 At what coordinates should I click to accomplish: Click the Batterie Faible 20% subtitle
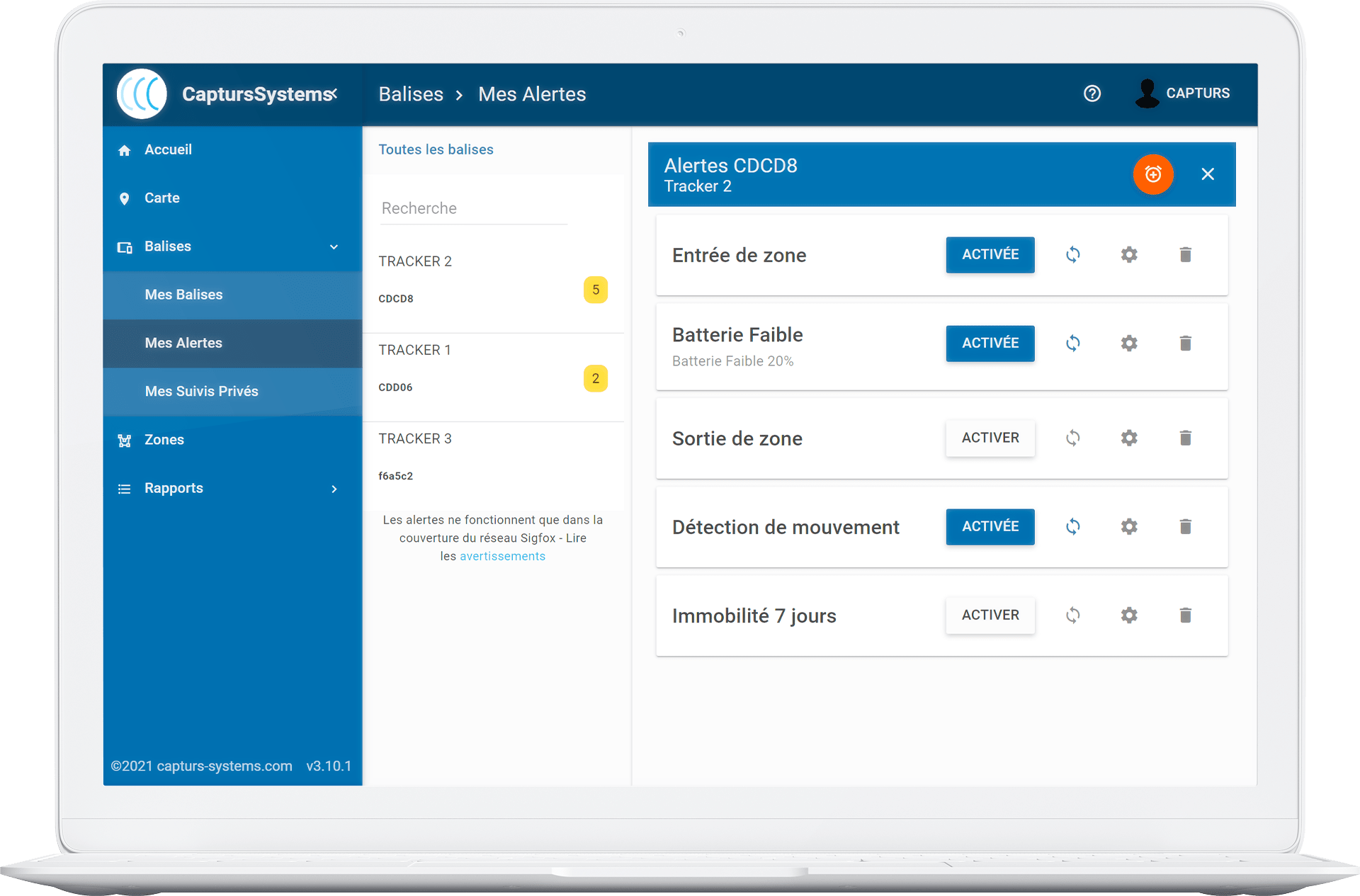tap(732, 361)
